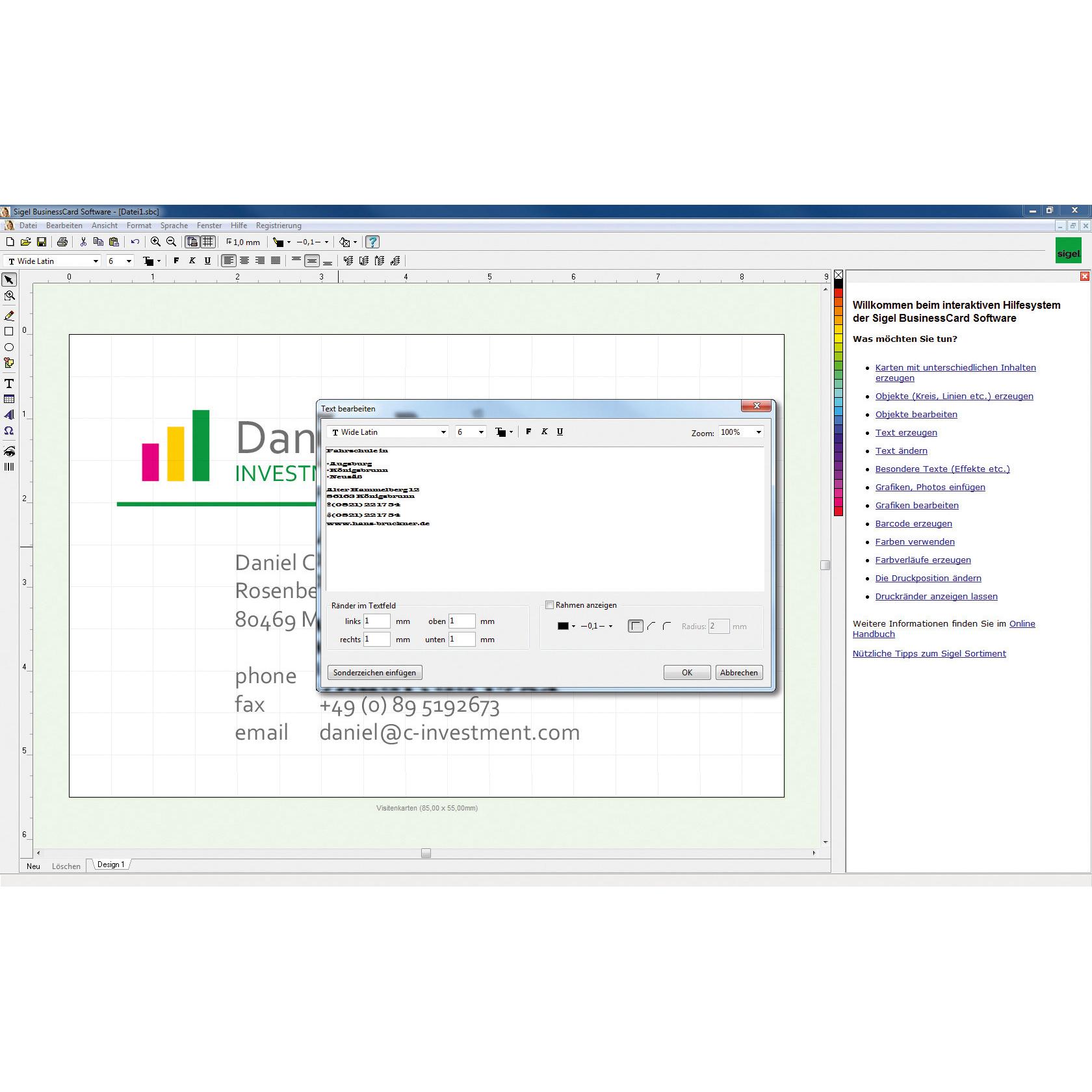
Task: Select the zoom area tool
Action: click(9, 296)
